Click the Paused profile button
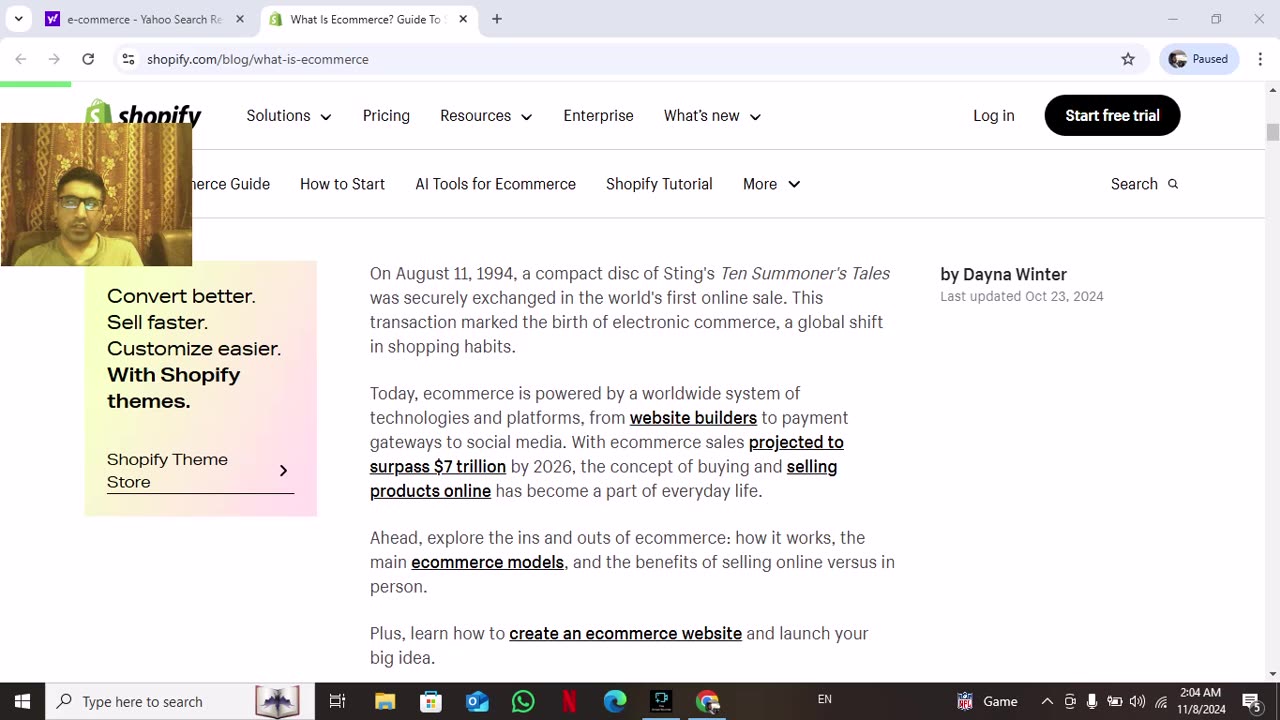This screenshot has width=1280, height=720. (x=1199, y=59)
